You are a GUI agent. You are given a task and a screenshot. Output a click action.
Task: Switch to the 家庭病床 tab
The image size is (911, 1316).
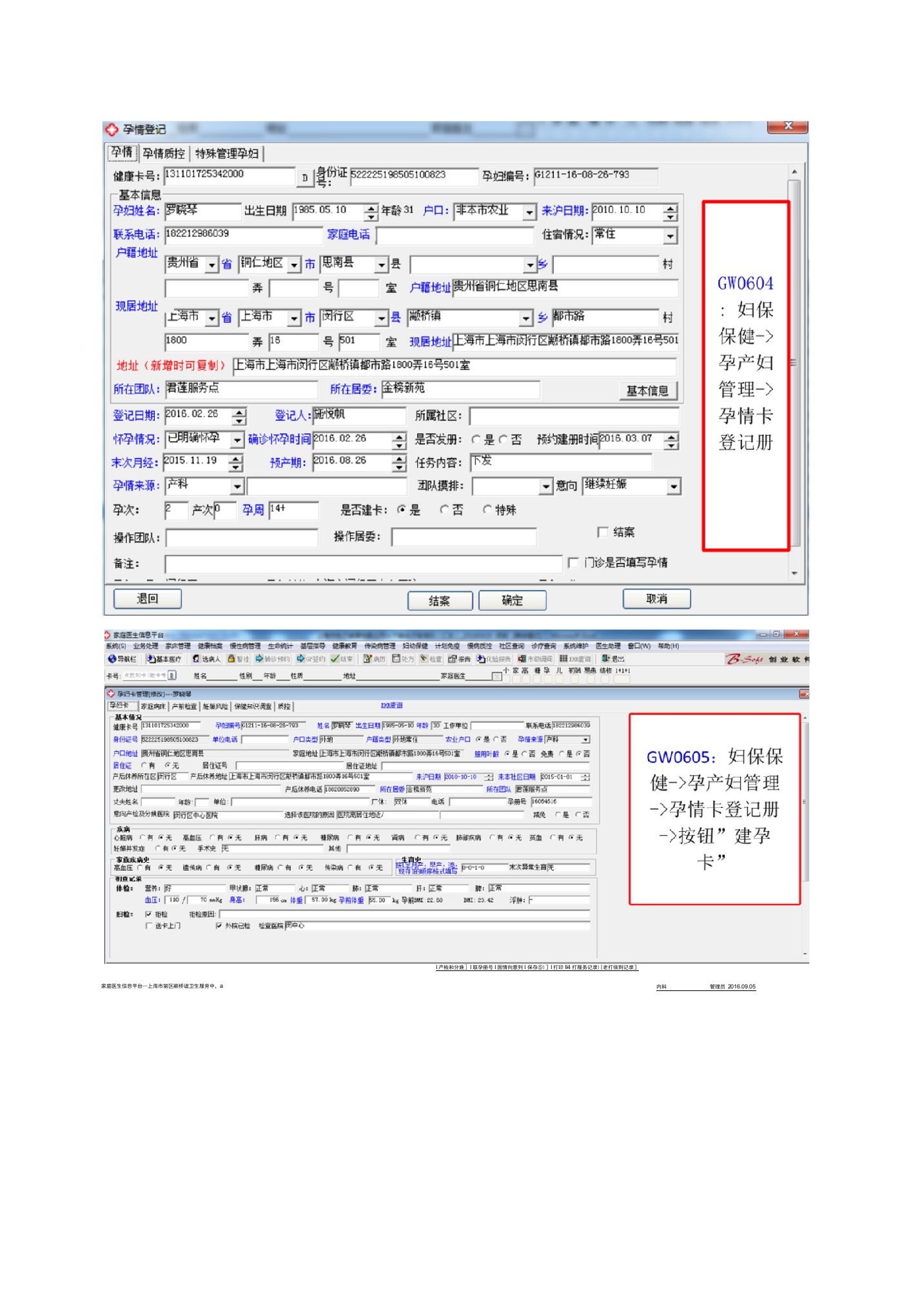(x=153, y=707)
